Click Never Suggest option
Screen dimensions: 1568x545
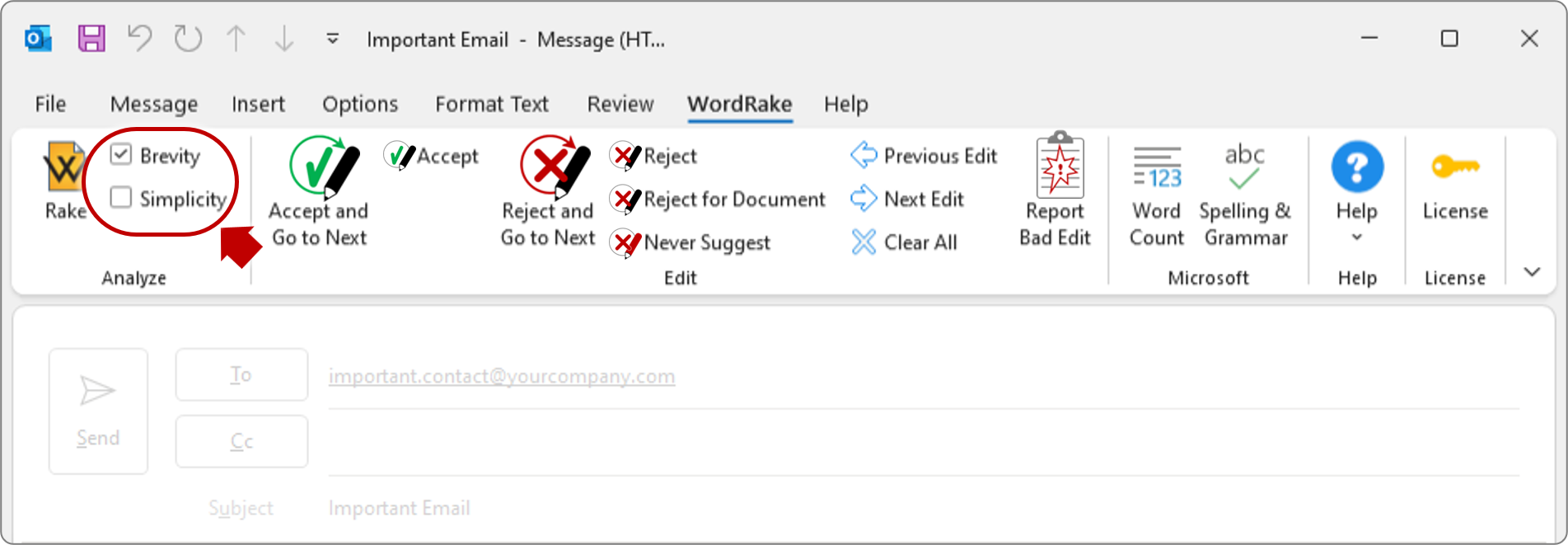(690, 242)
